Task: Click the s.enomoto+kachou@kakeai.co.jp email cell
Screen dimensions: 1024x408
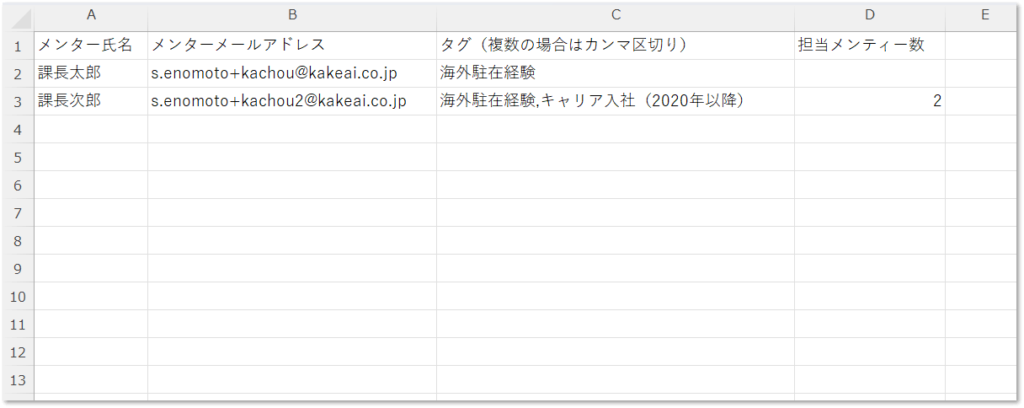Action: click(291, 73)
